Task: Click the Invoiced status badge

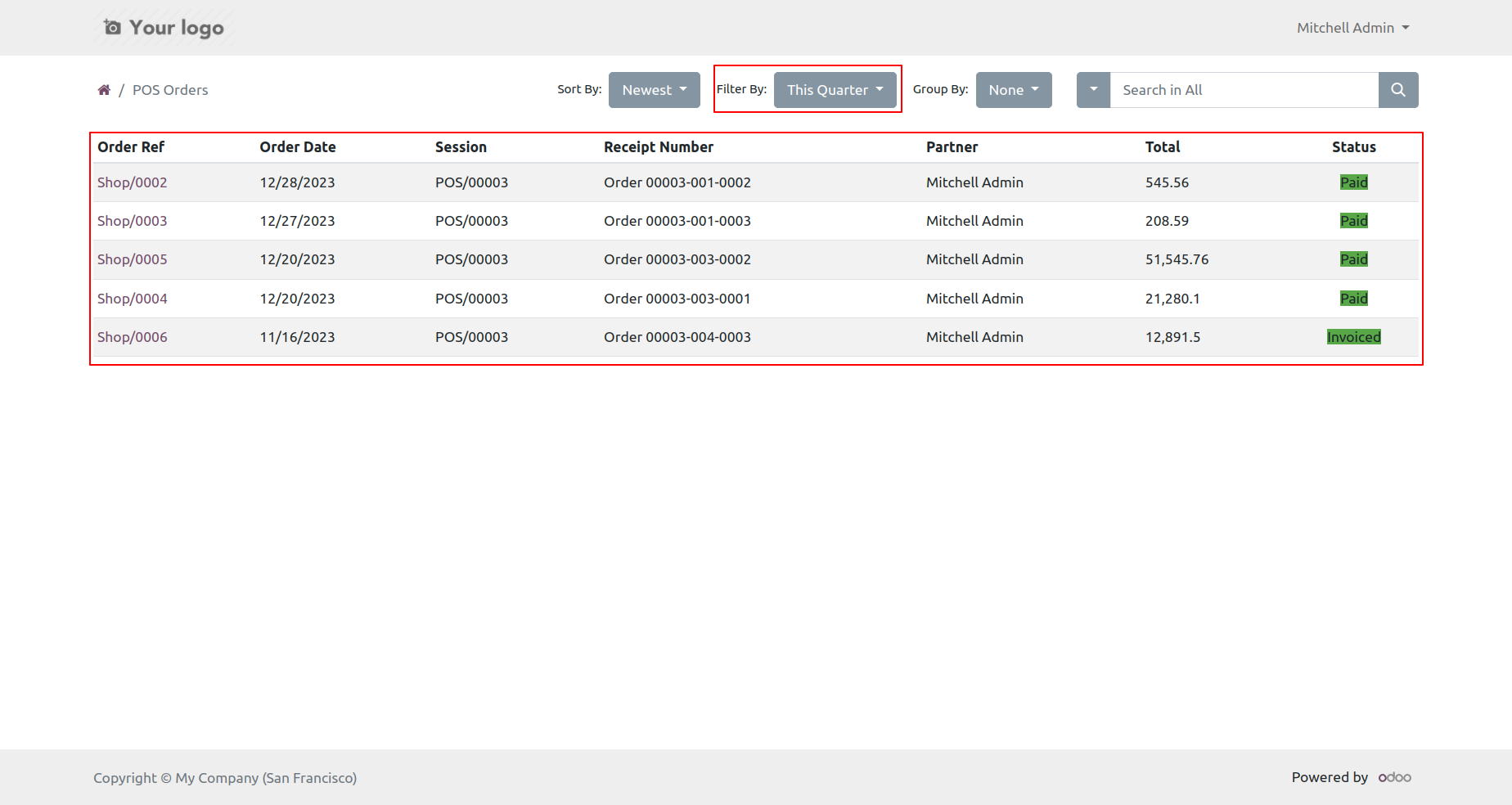Action: click(x=1354, y=337)
